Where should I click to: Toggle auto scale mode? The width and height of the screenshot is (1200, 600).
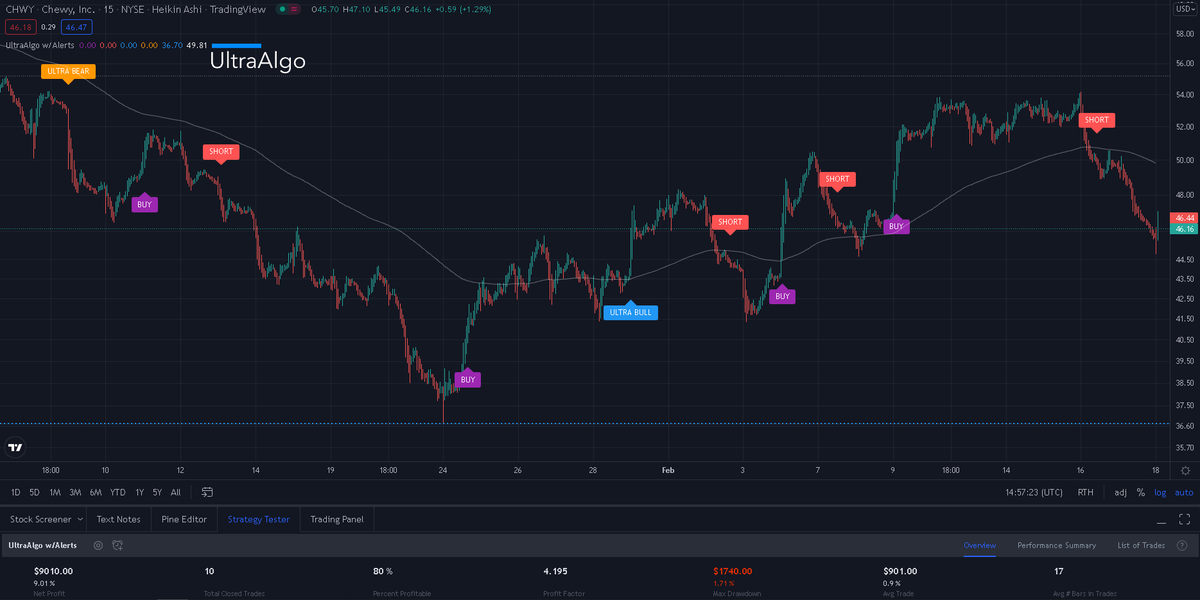pos(1184,492)
